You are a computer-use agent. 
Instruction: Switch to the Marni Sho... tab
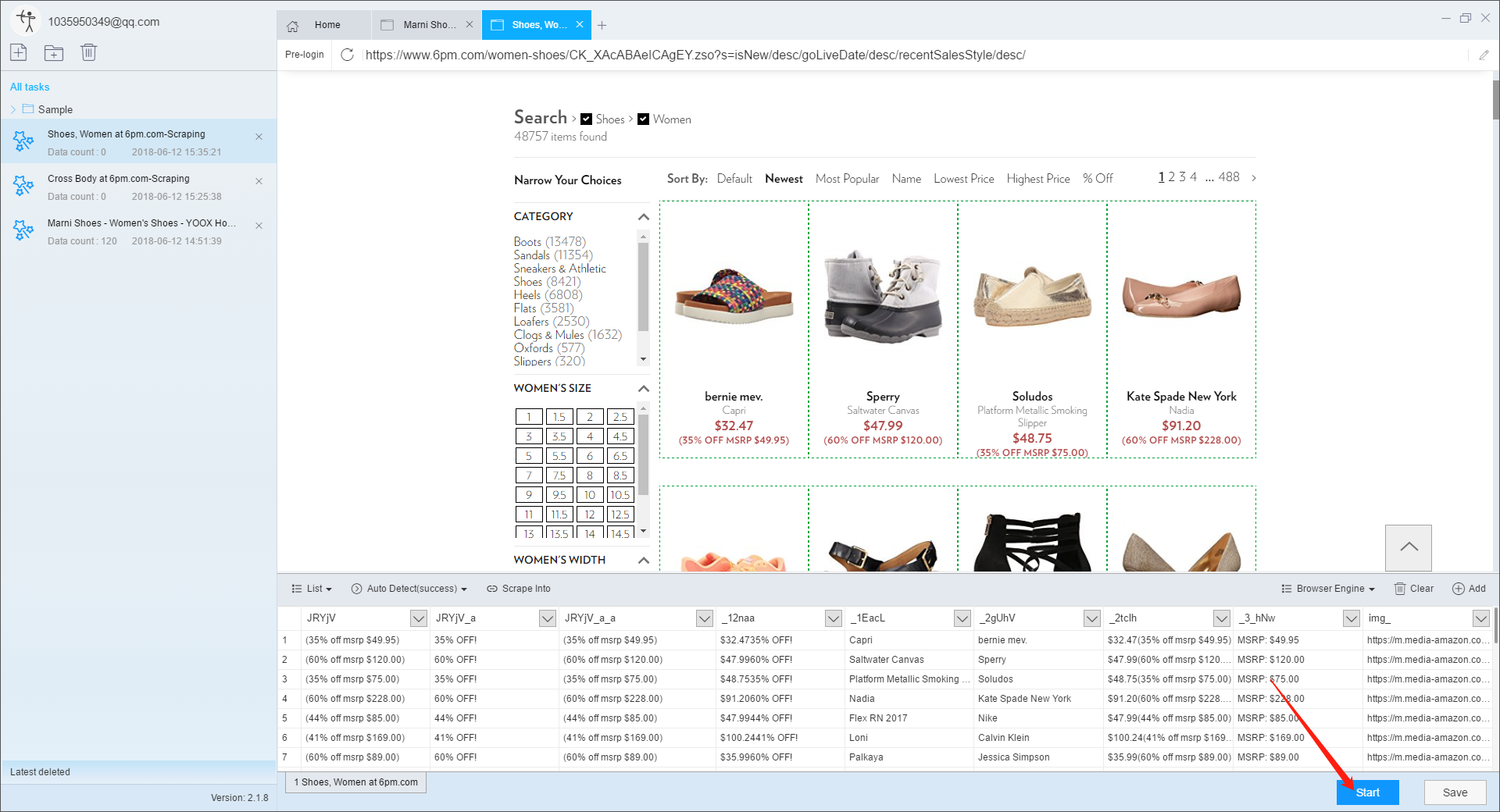pyautogui.click(x=427, y=25)
